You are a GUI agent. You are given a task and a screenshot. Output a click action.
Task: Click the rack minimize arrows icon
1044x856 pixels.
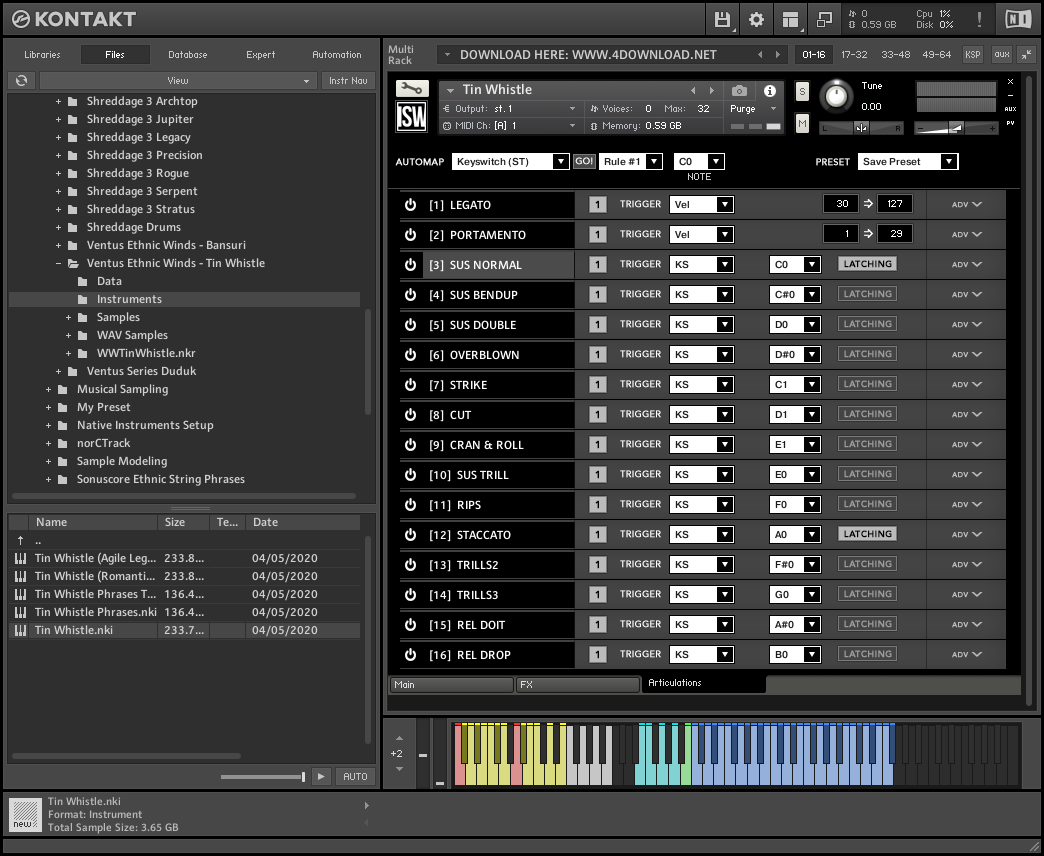[x=1027, y=55]
